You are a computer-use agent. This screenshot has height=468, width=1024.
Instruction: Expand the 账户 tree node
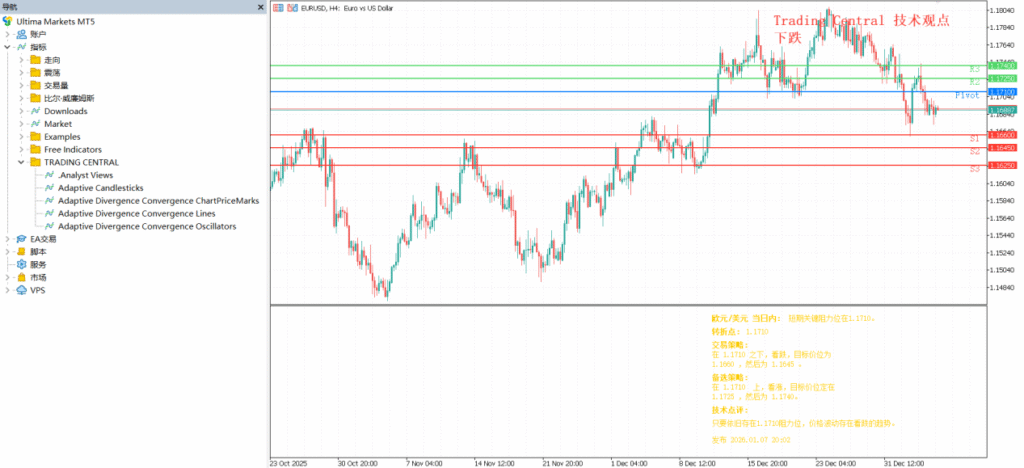pos(7,34)
